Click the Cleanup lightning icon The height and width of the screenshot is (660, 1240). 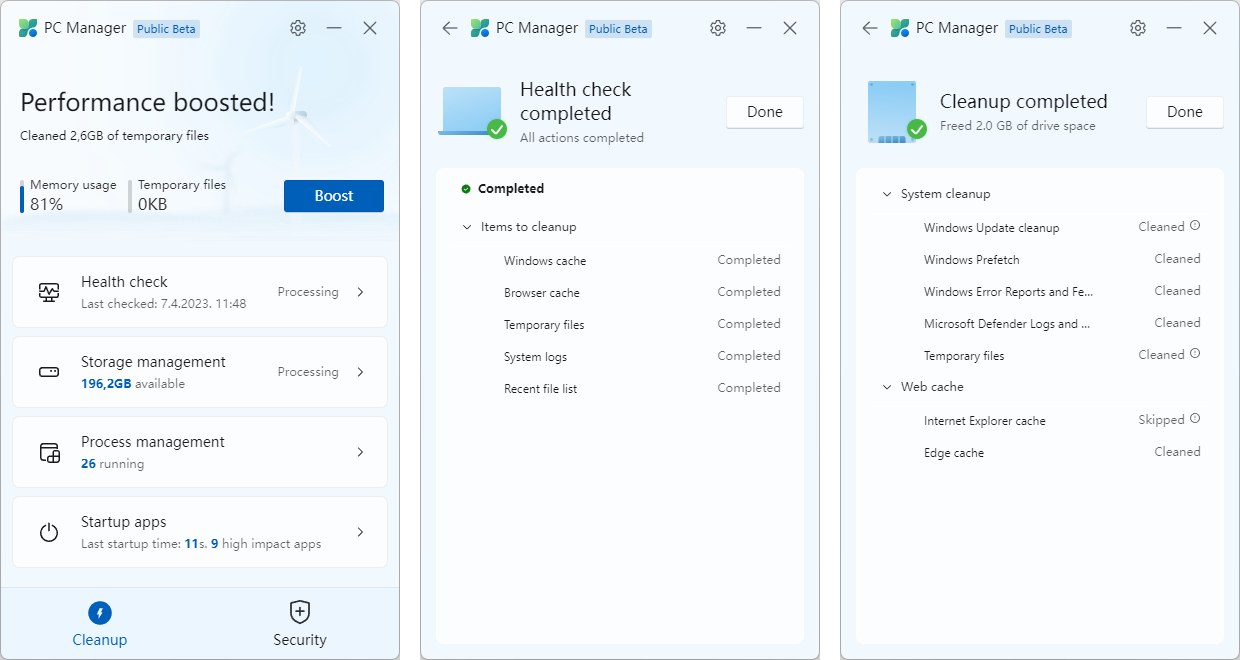100,613
